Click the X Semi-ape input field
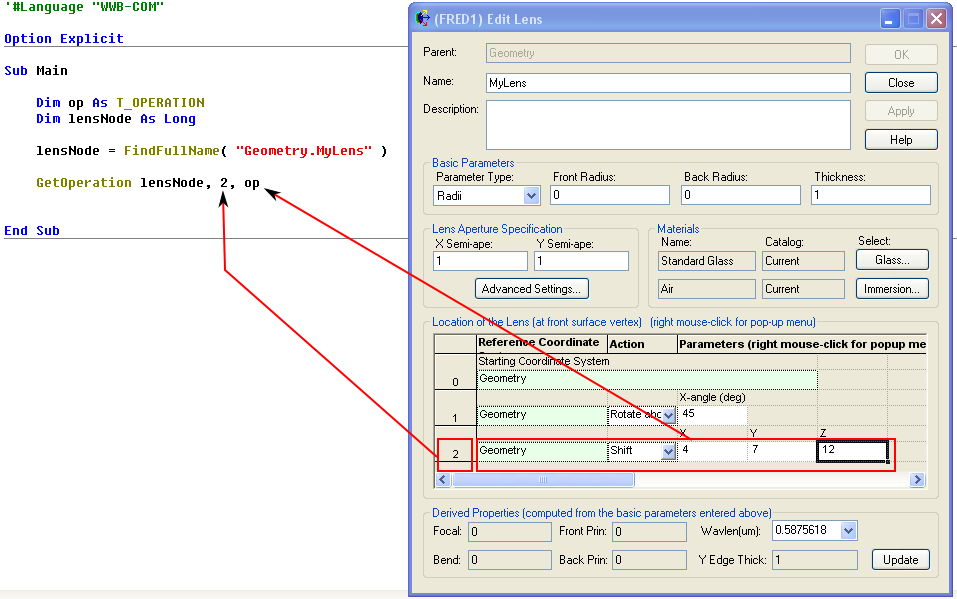This screenshot has width=957, height=599. point(480,261)
